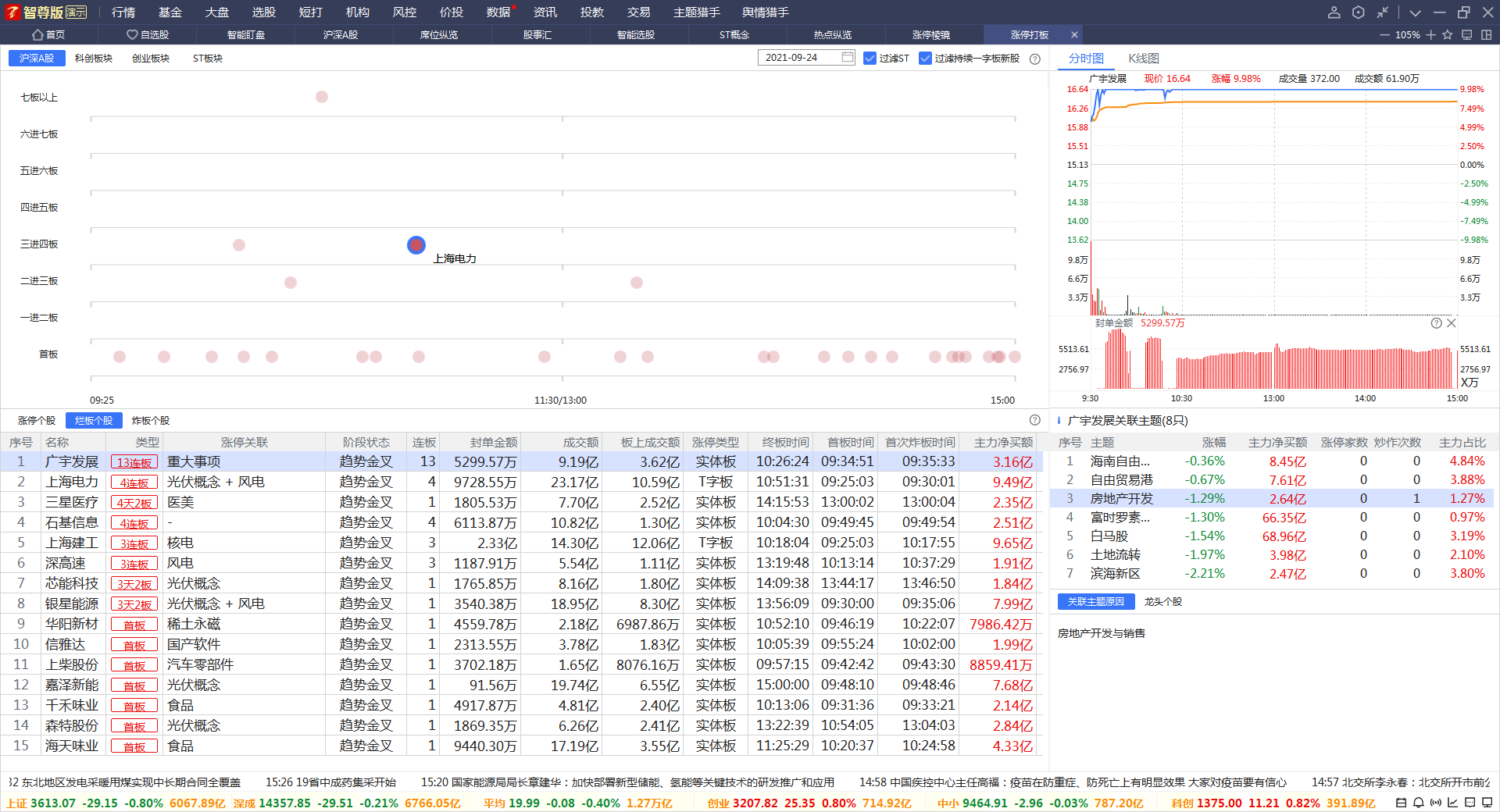Click the highlighted 上海电力 bubble on chart
Screen dimensions: 1500x812
pyautogui.click(x=416, y=245)
